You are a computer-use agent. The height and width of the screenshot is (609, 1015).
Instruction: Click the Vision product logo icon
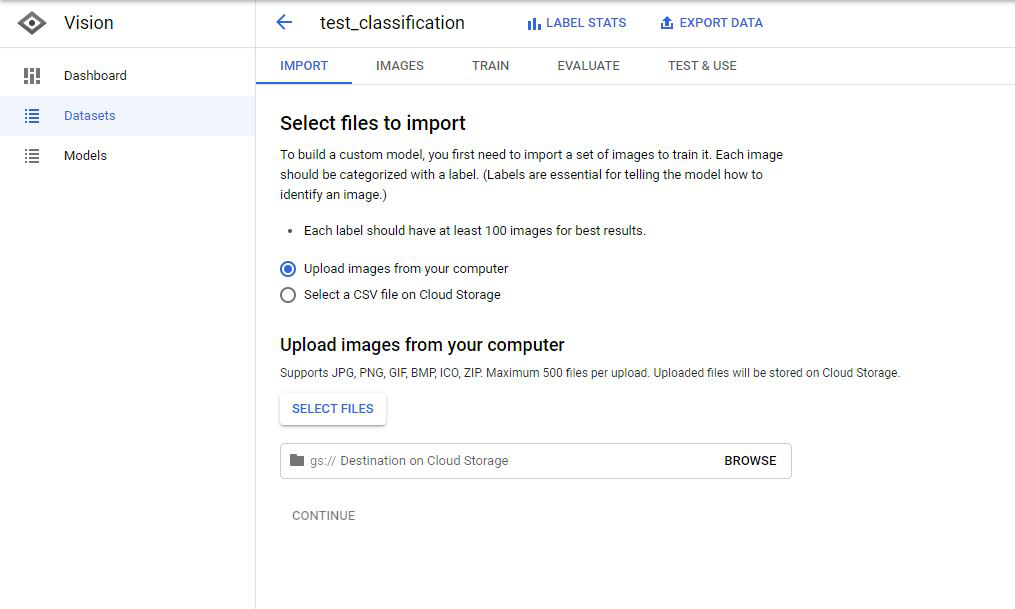click(x=32, y=23)
